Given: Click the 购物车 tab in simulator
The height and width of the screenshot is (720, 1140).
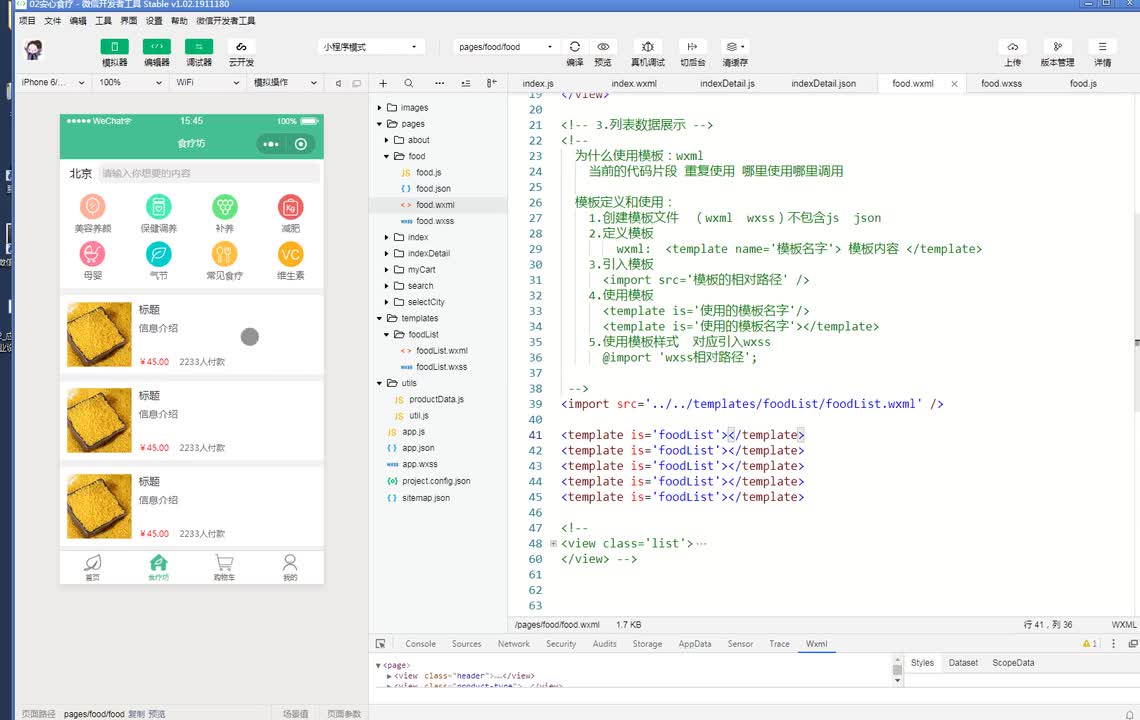Looking at the screenshot, I should point(224,567).
